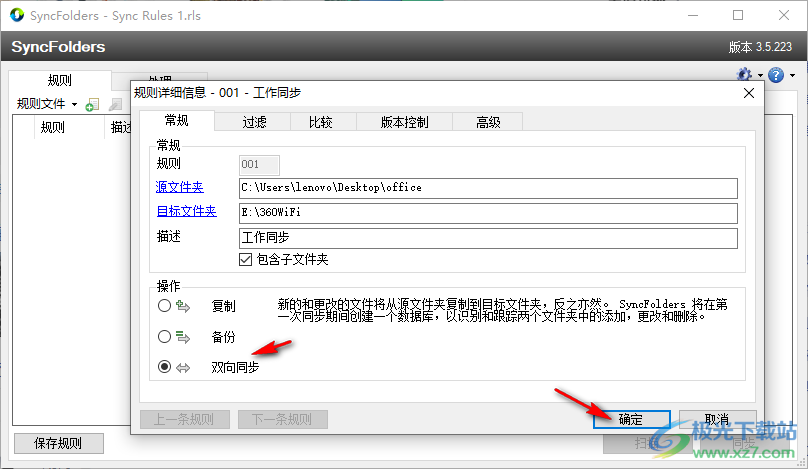Screen dimensions: 808x469
Task: Minimize the SyncFolders main window
Action: [693, 15]
